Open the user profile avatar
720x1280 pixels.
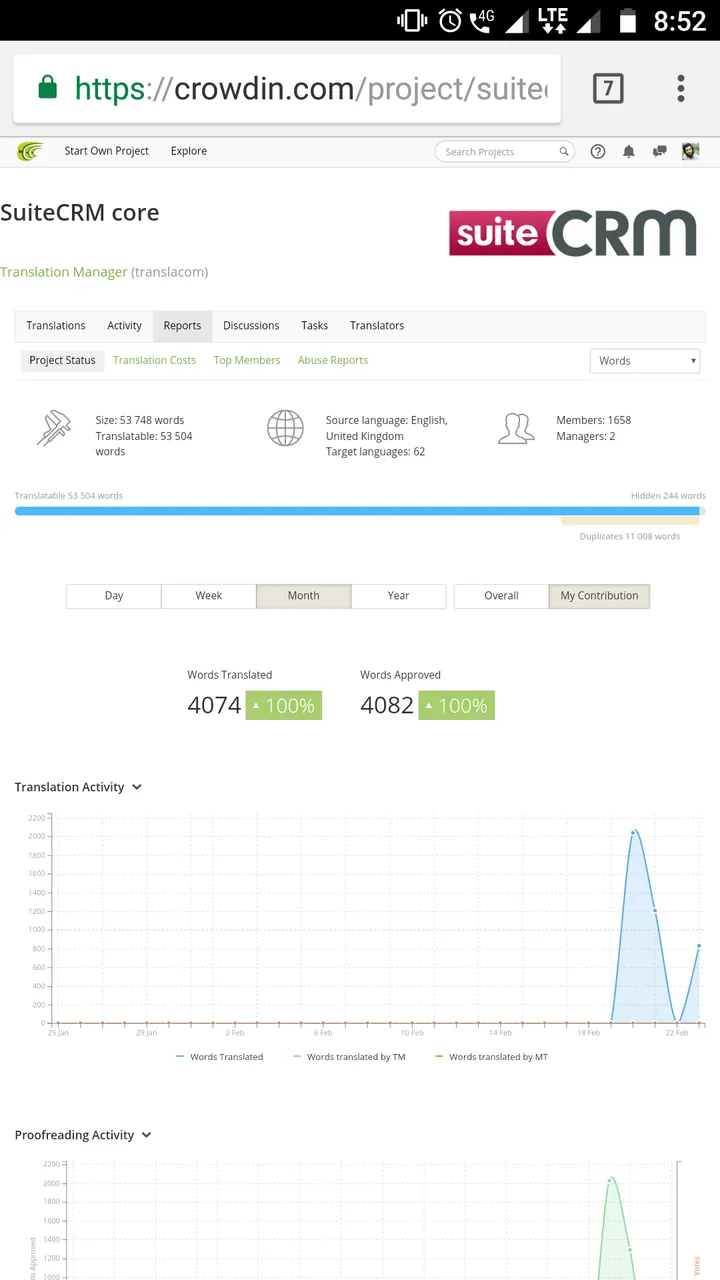pyautogui.click(x=690, y=151)
